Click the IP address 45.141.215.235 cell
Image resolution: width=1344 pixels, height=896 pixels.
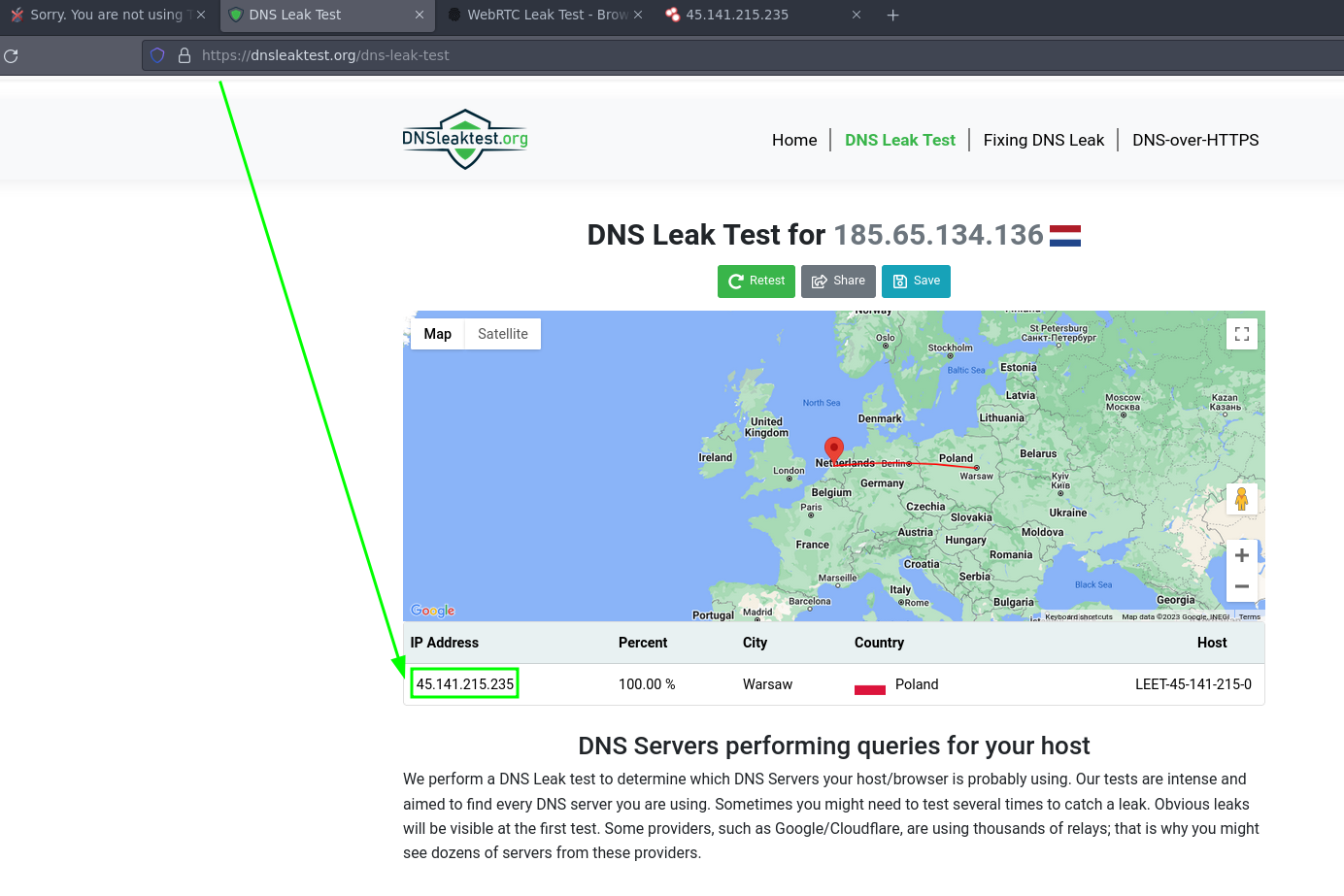pyautogui.click(x=465, y=684)
